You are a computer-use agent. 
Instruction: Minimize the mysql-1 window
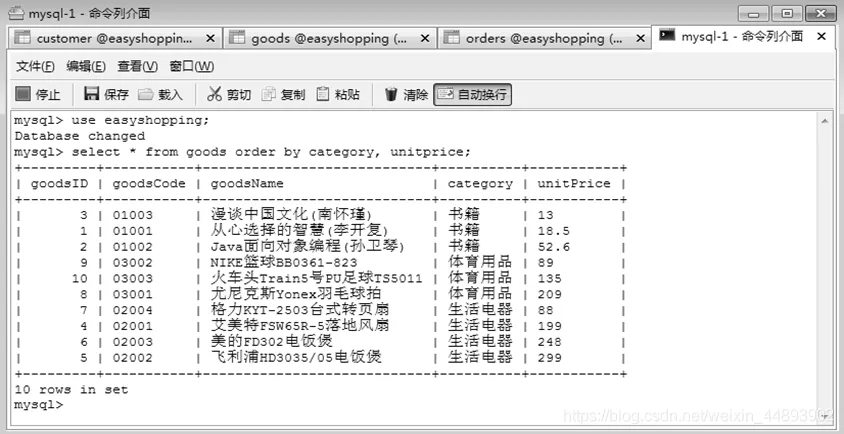(x=753, y=13)
